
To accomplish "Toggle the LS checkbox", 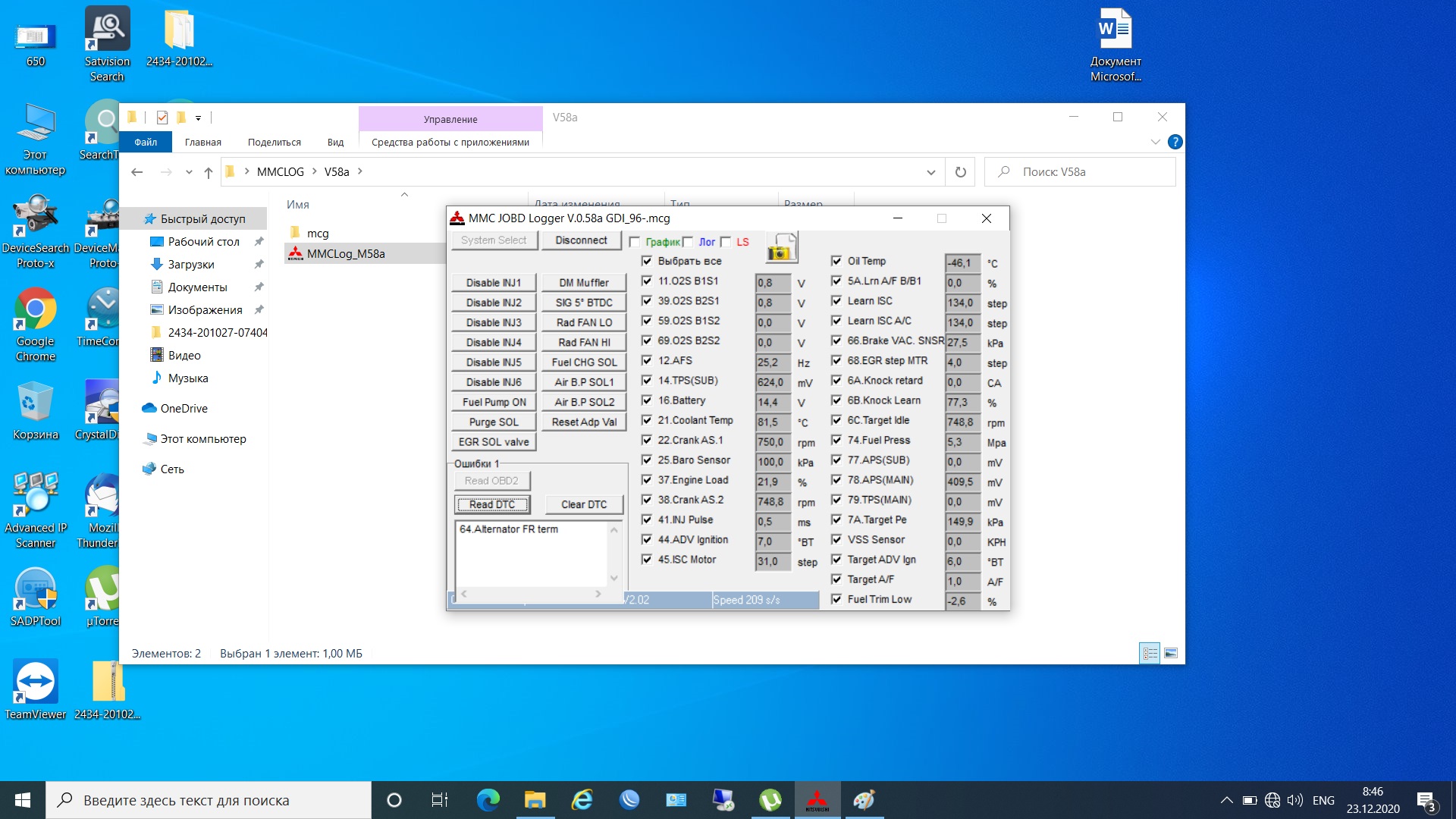I will click(726, 242).
